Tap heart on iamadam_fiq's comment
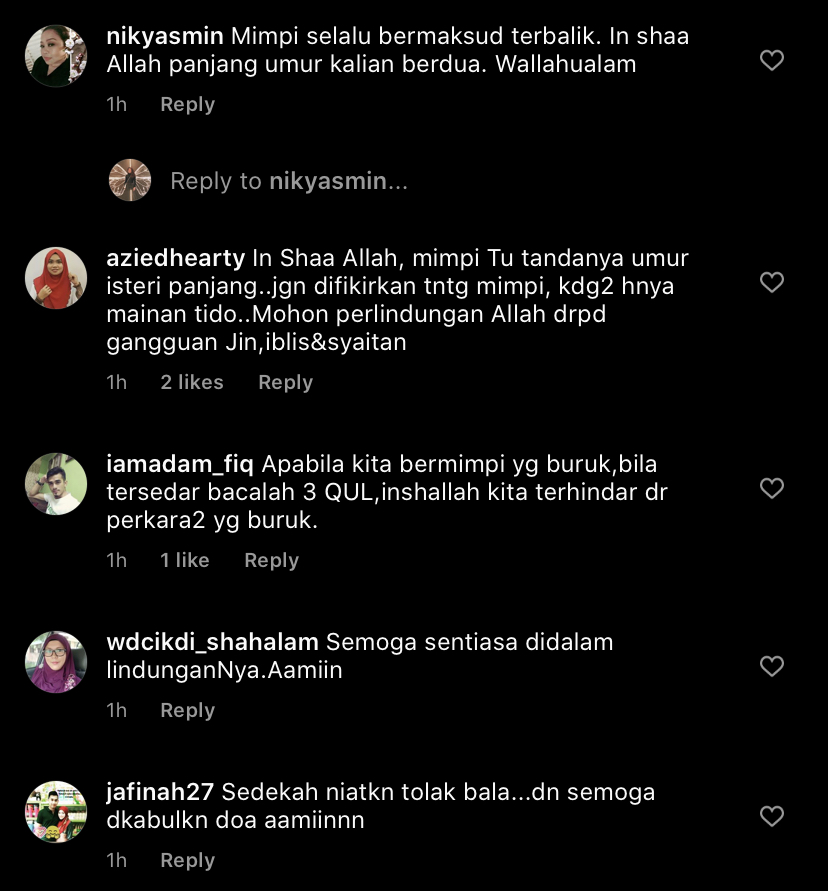828x891 pixels. pyautogui.click(x=772, y=489)
